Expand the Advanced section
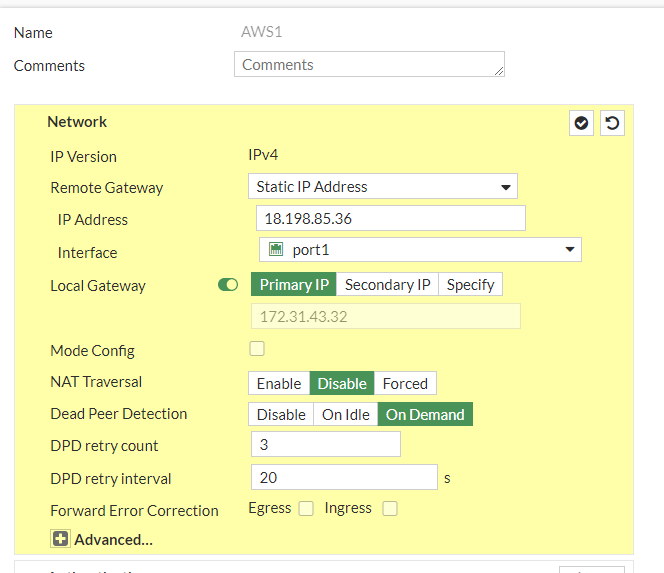Screen dimensions: 664x573 [x=113, y=539]
